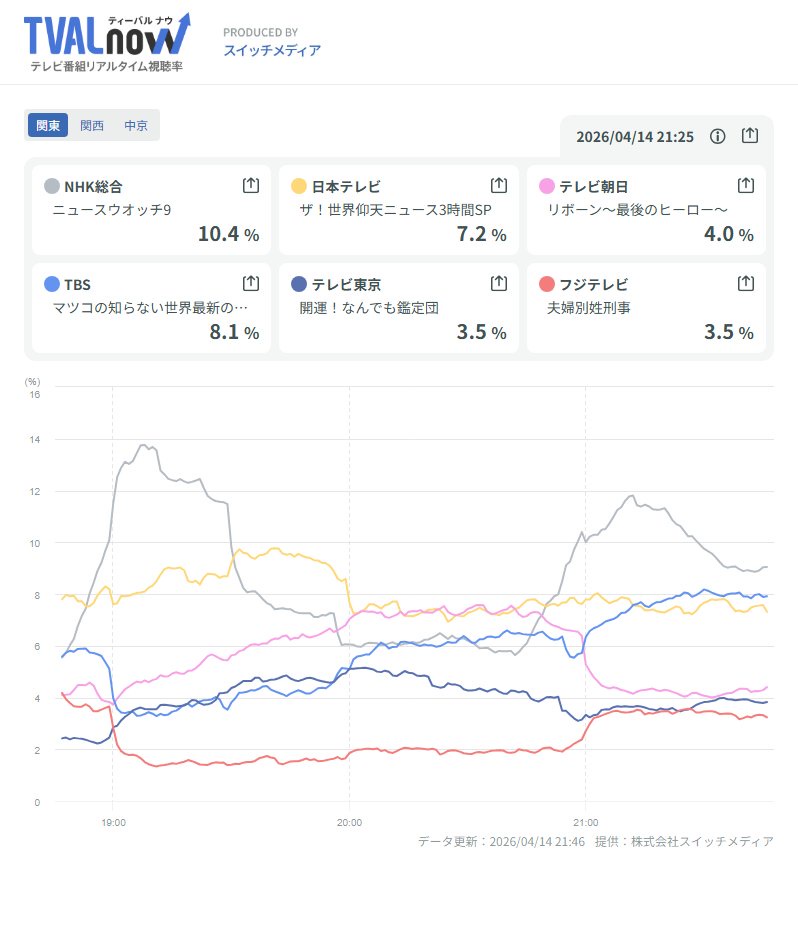The image size is (798, 934).
Task: Open the info icon beside the date
Action: coord(717,136)
